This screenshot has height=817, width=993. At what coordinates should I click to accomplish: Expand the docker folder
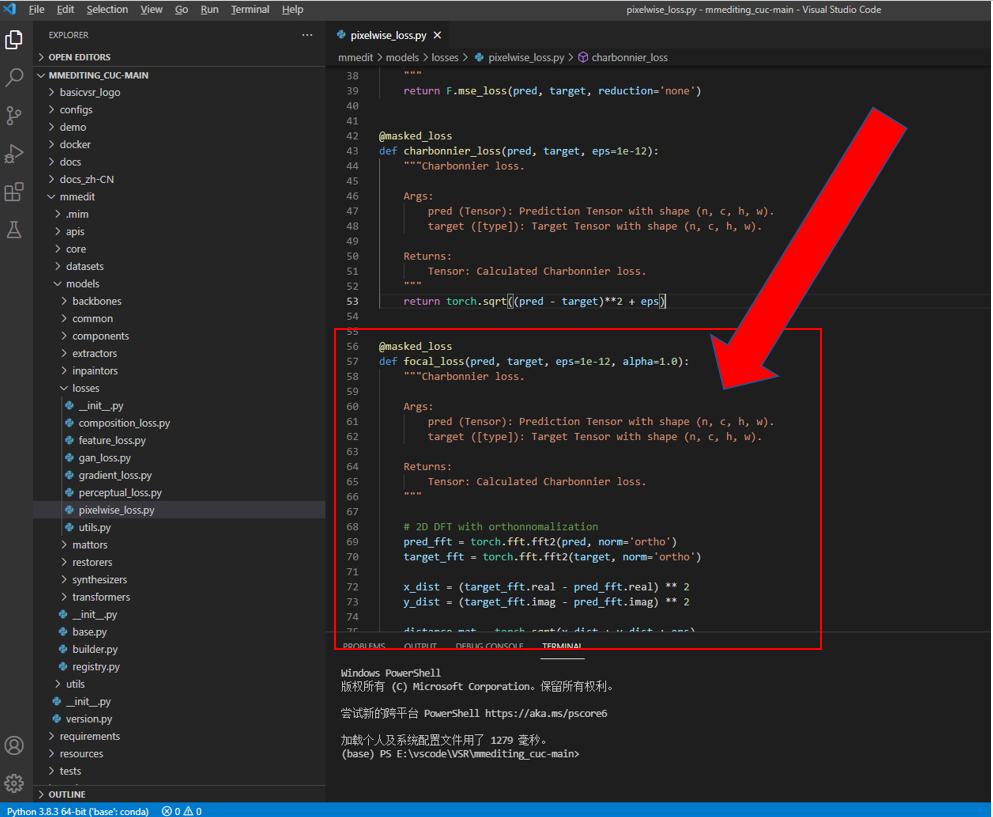coord(75,144)
